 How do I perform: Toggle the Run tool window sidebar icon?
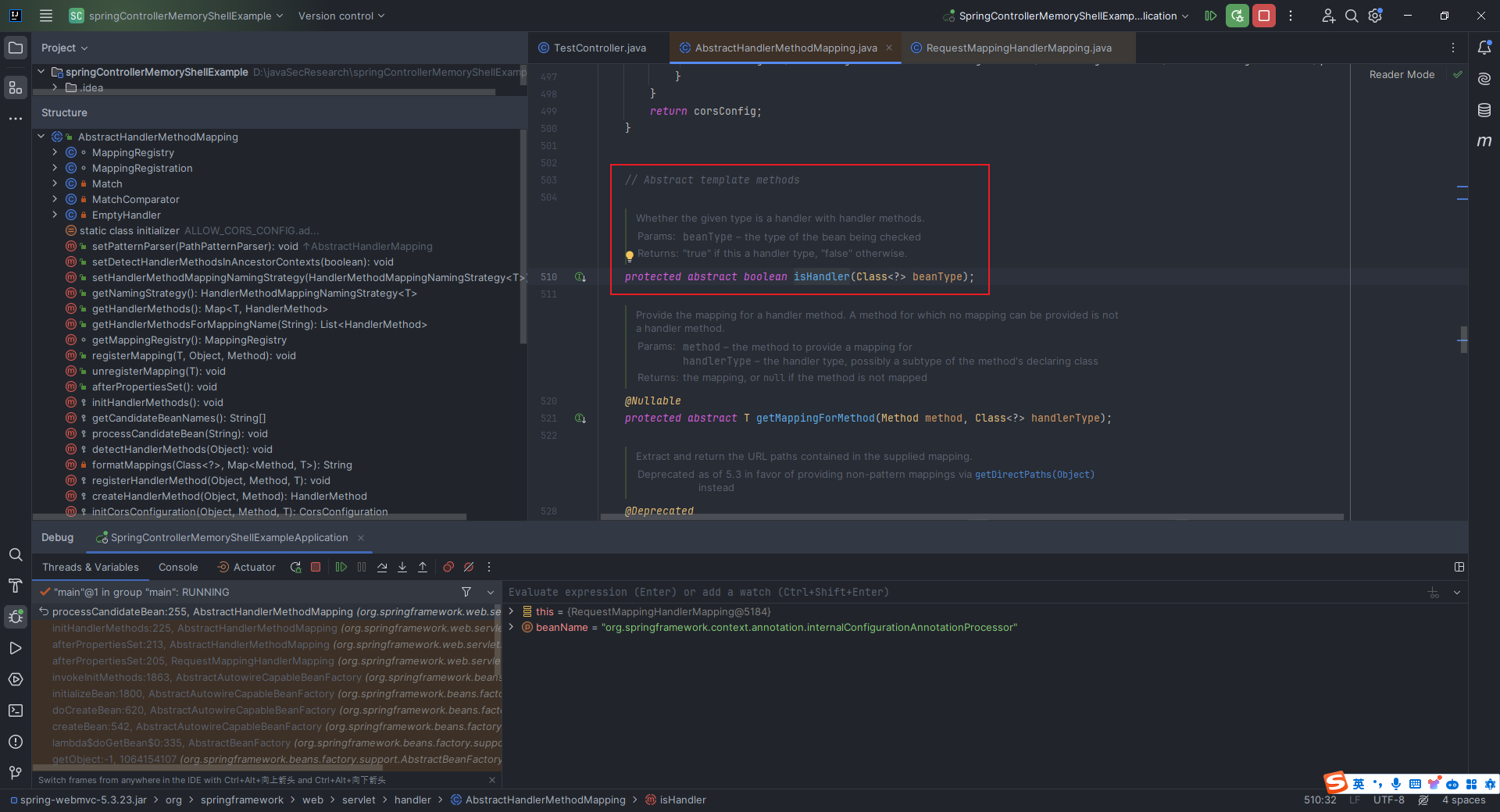(16, 648)
